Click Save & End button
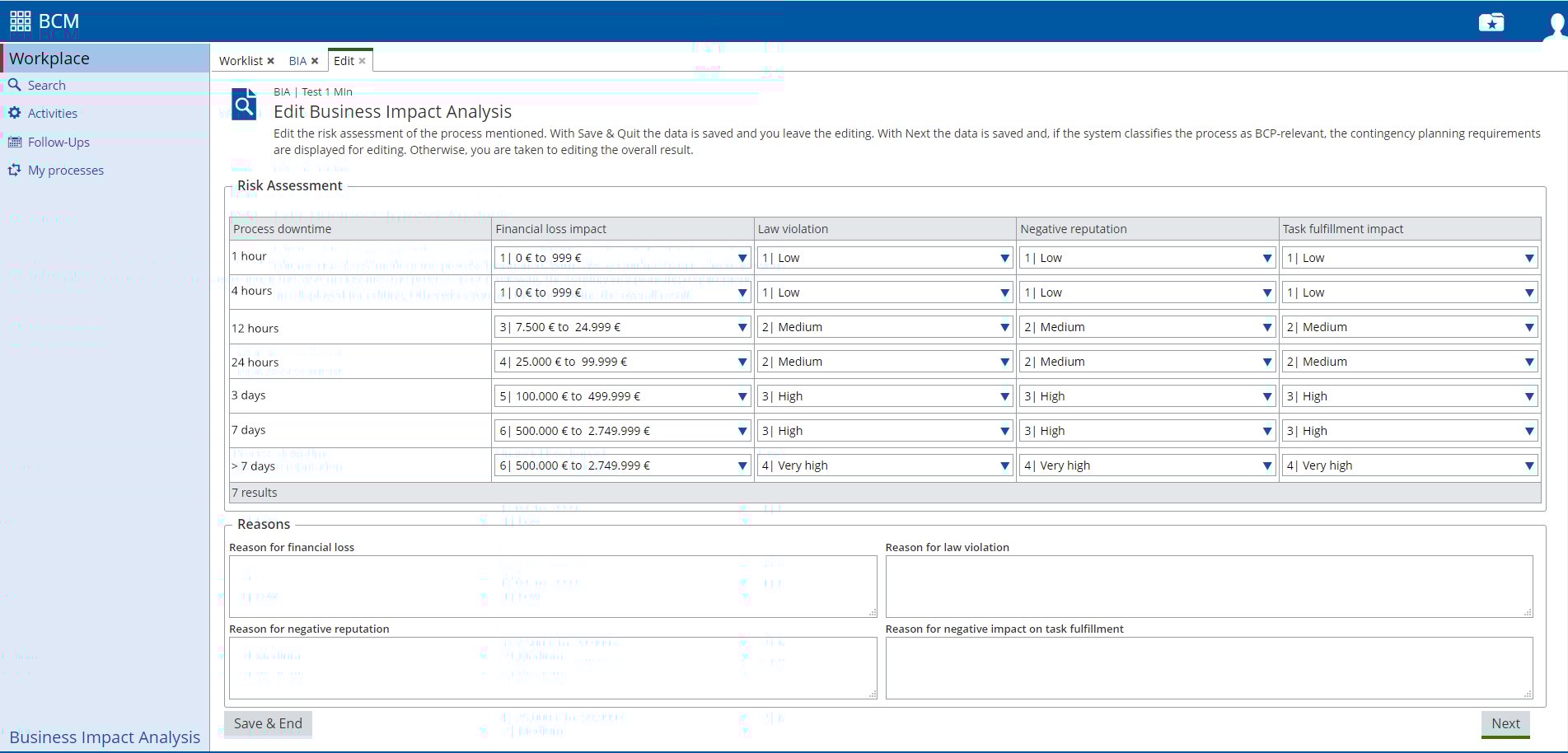 click(268, 723)
